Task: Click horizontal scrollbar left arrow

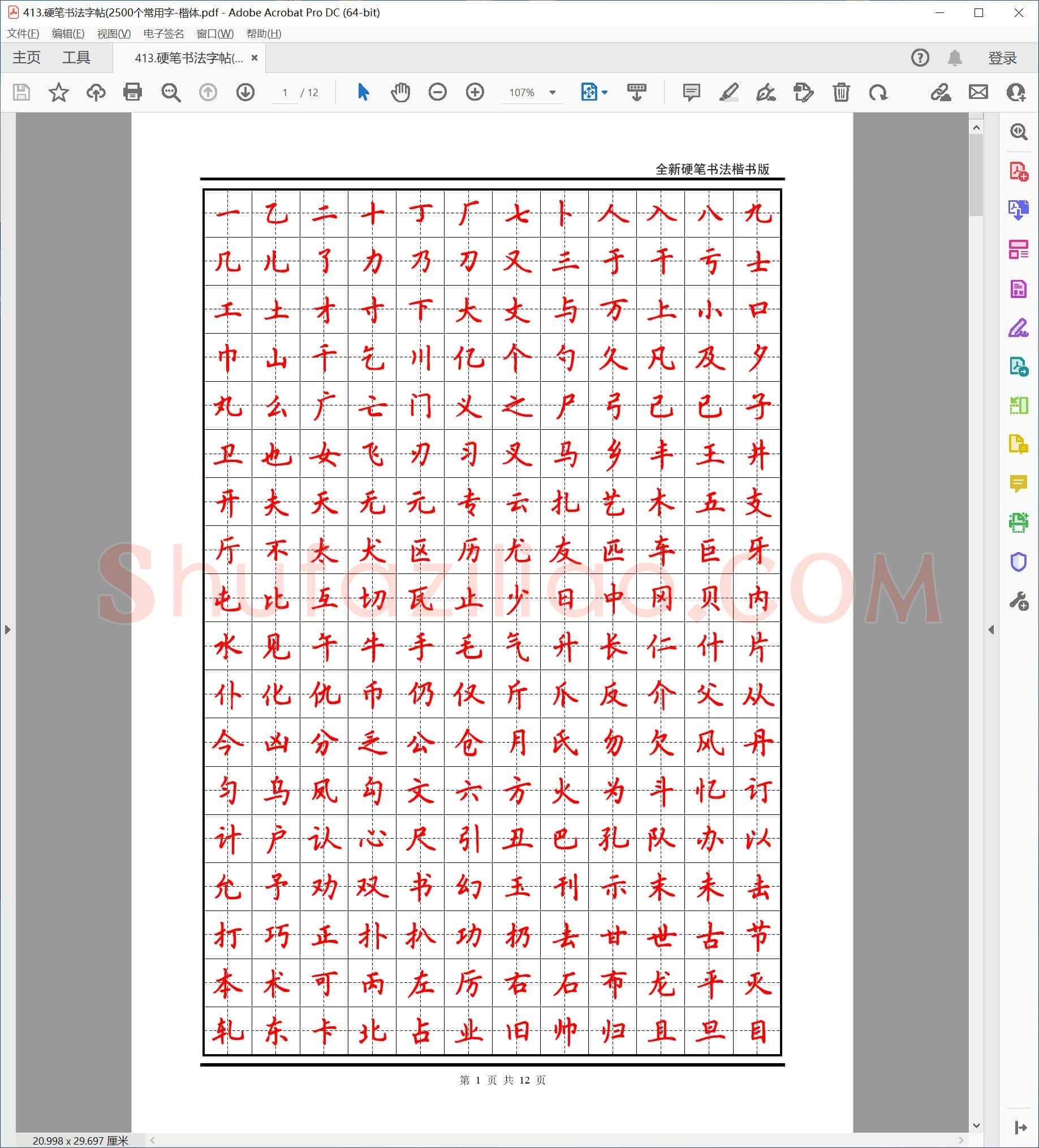Action: pos(153,1140)
